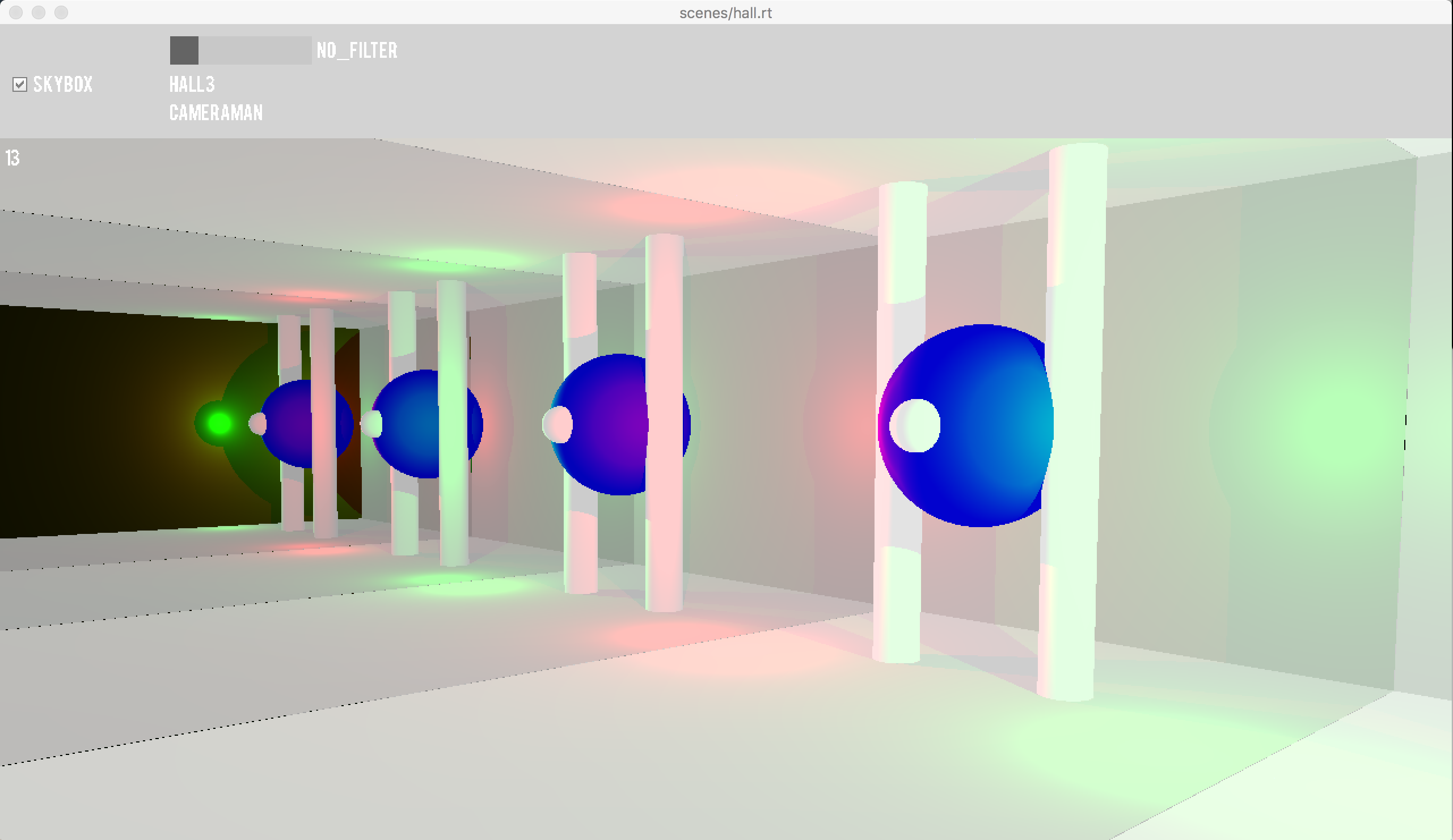Click the frame counter reading 13
Screen dimensions: 1453x840
coord(12,158)
